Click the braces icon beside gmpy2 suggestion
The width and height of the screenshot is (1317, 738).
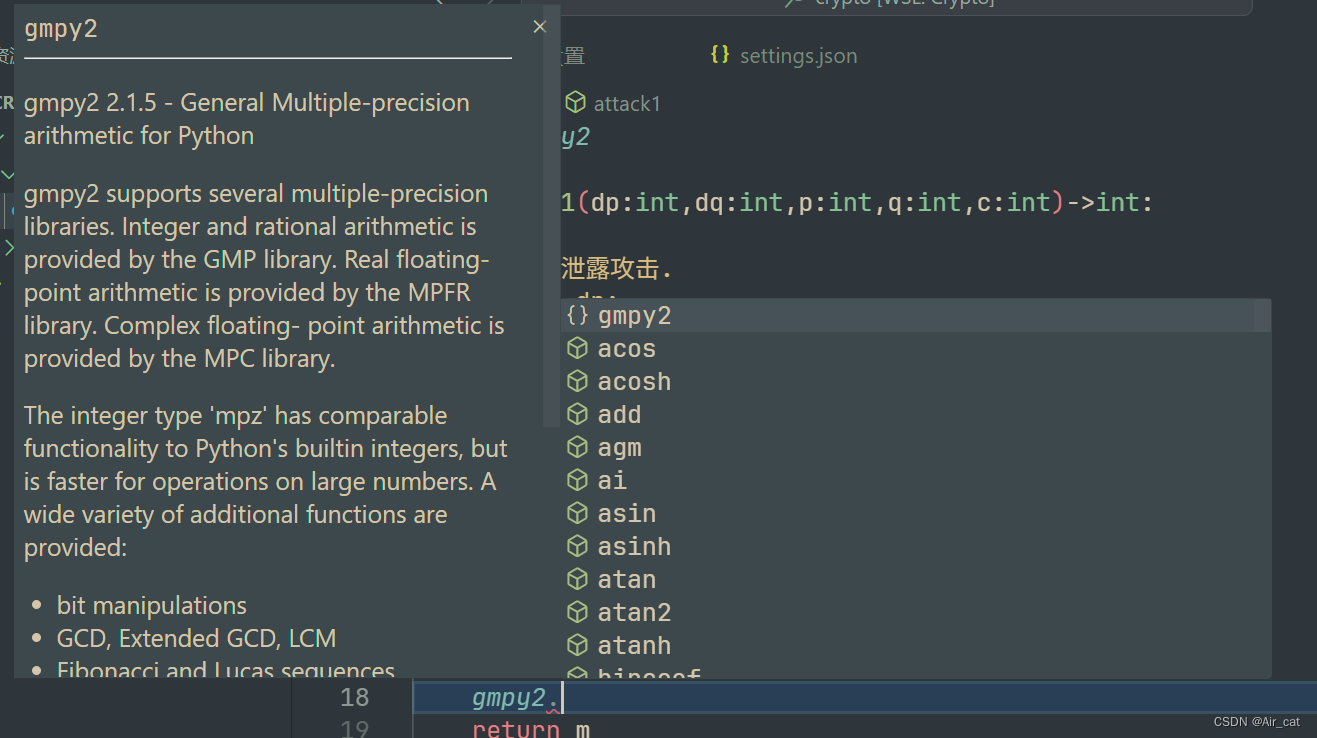pos(577,316)
